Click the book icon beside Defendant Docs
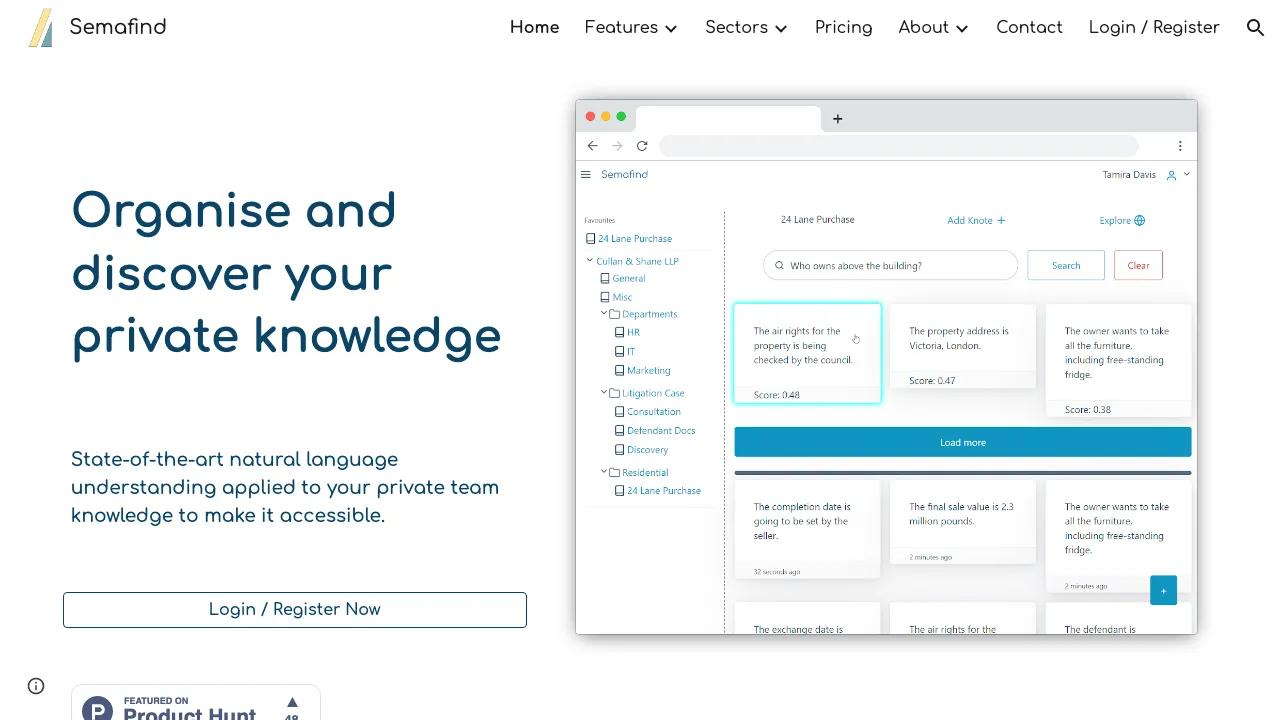The width and height of the screenshot is (1280, 720). [619, 431]
